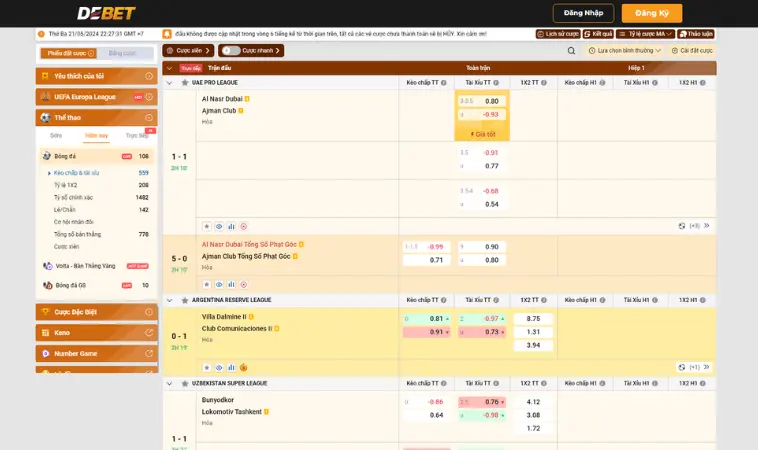Toggle the Cược nhanh quick bet switch
The image size is (758, 450).
tap(230, 50)
